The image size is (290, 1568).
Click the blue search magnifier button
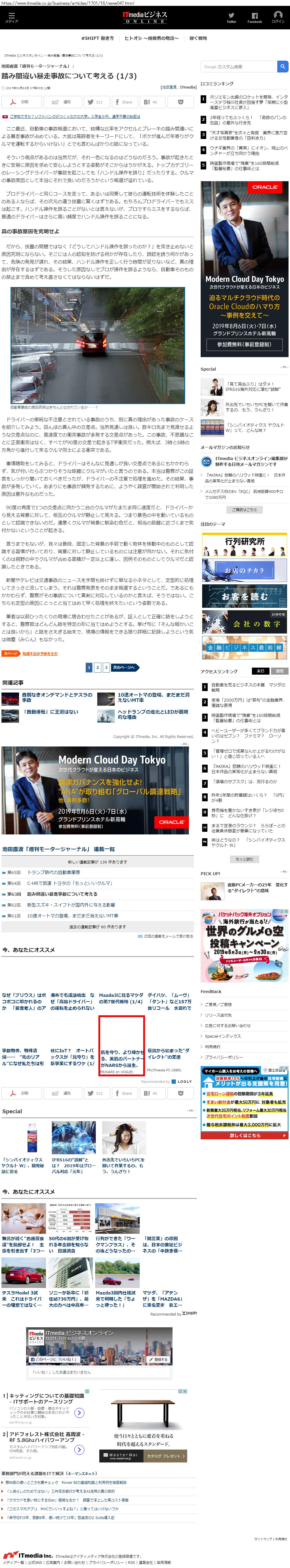click(283, 66)
